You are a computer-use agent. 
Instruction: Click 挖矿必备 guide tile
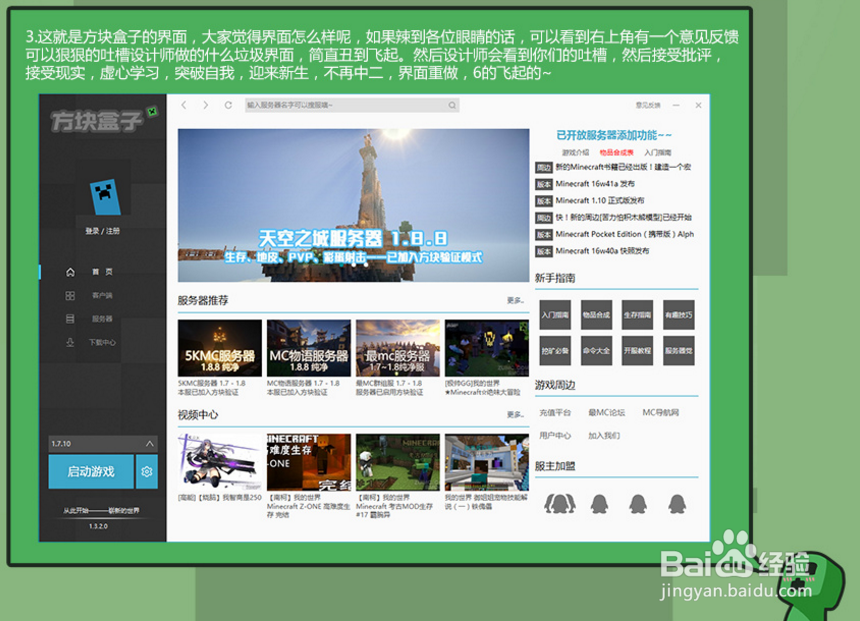(555, 351)
